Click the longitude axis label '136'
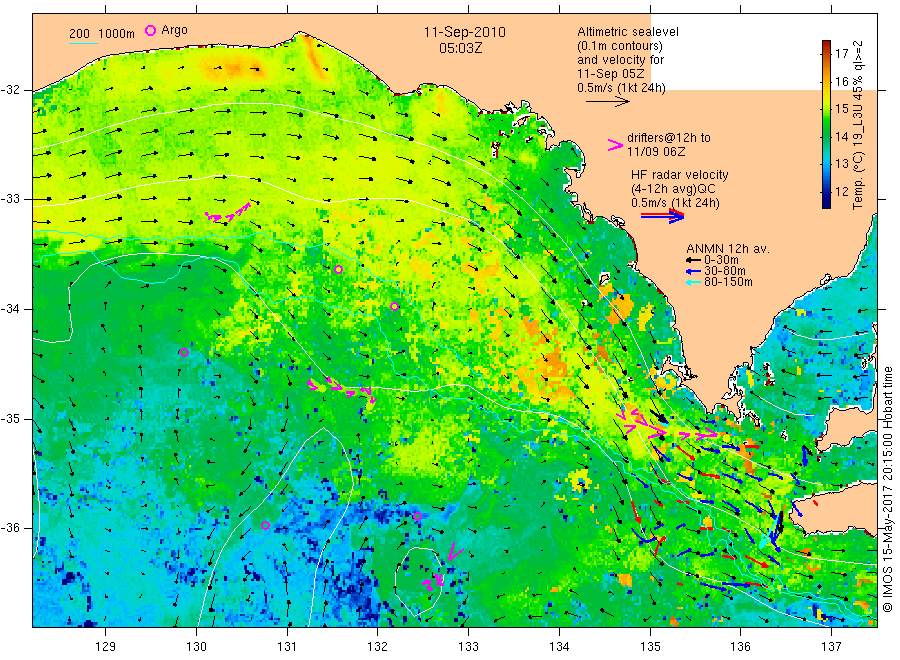 [x=740, y=647]
